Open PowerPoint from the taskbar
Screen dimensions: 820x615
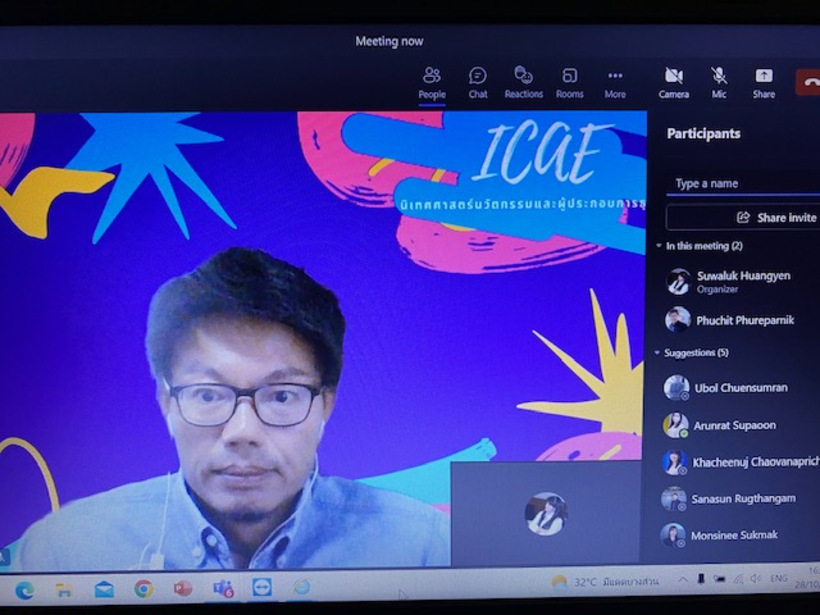(x=183, y=588)
